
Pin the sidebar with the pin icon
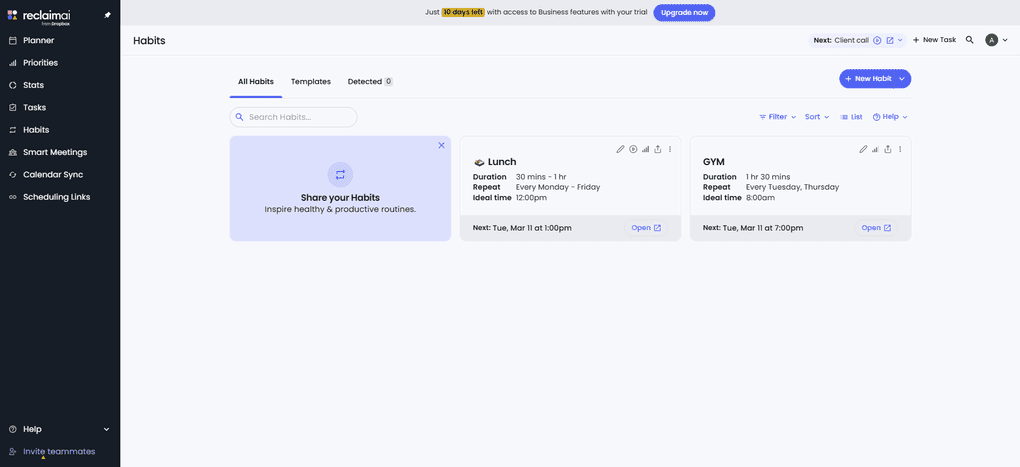107,15
